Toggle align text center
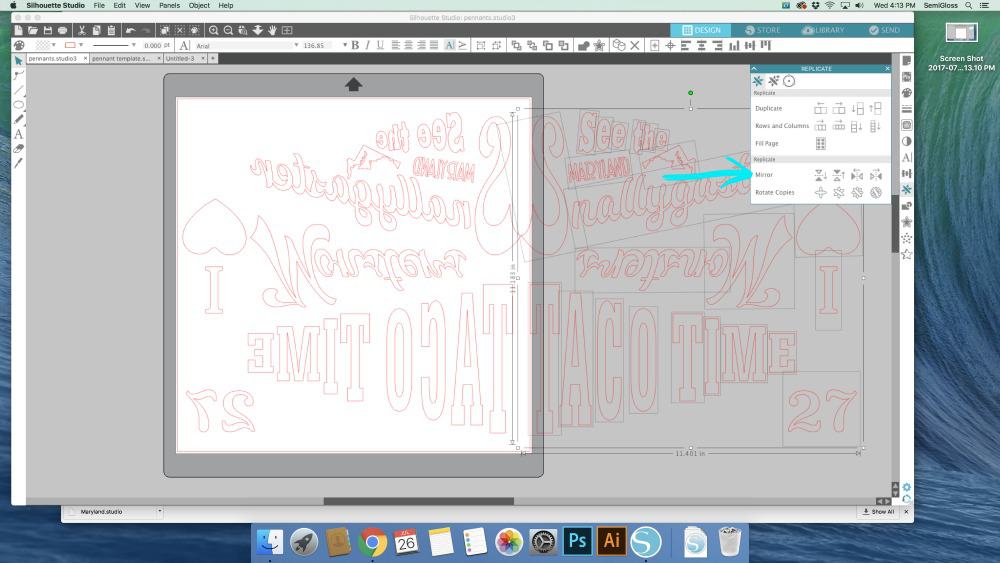The height and width of the screenshot is (563, 1000). point(409,45)
